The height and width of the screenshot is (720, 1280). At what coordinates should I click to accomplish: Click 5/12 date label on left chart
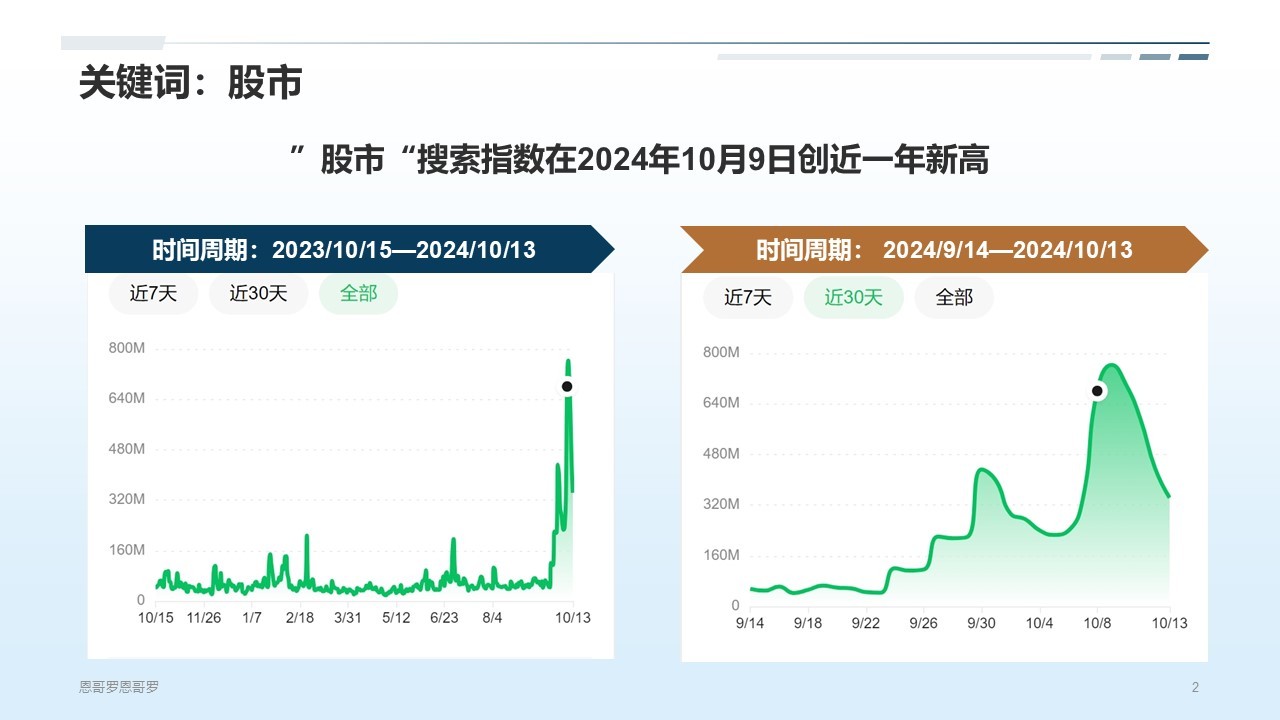pyautogui.click(x=396, y=618)
